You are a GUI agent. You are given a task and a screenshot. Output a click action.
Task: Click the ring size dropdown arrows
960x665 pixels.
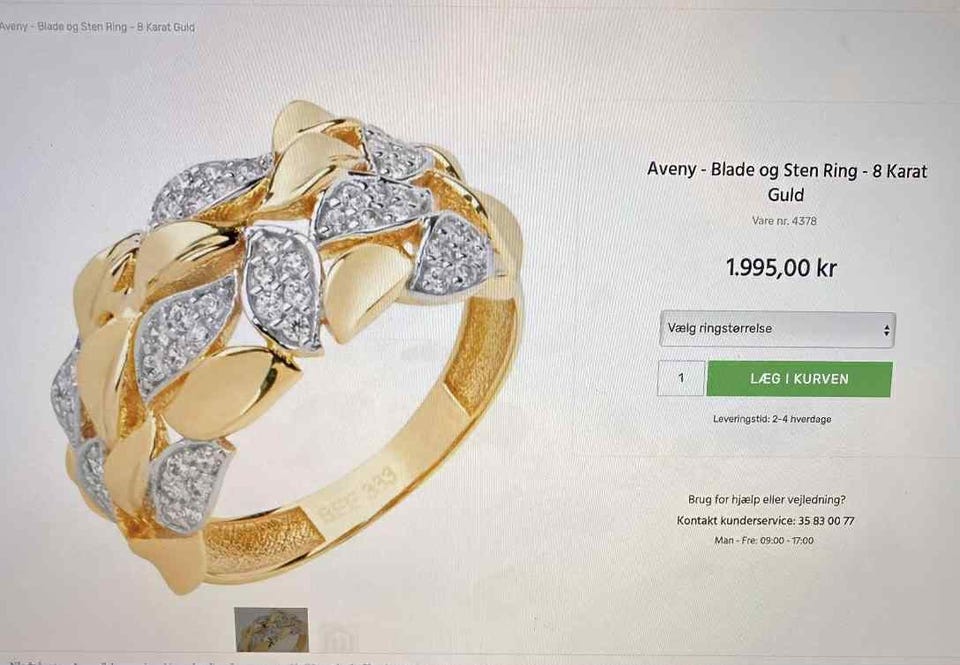[886, 330]
